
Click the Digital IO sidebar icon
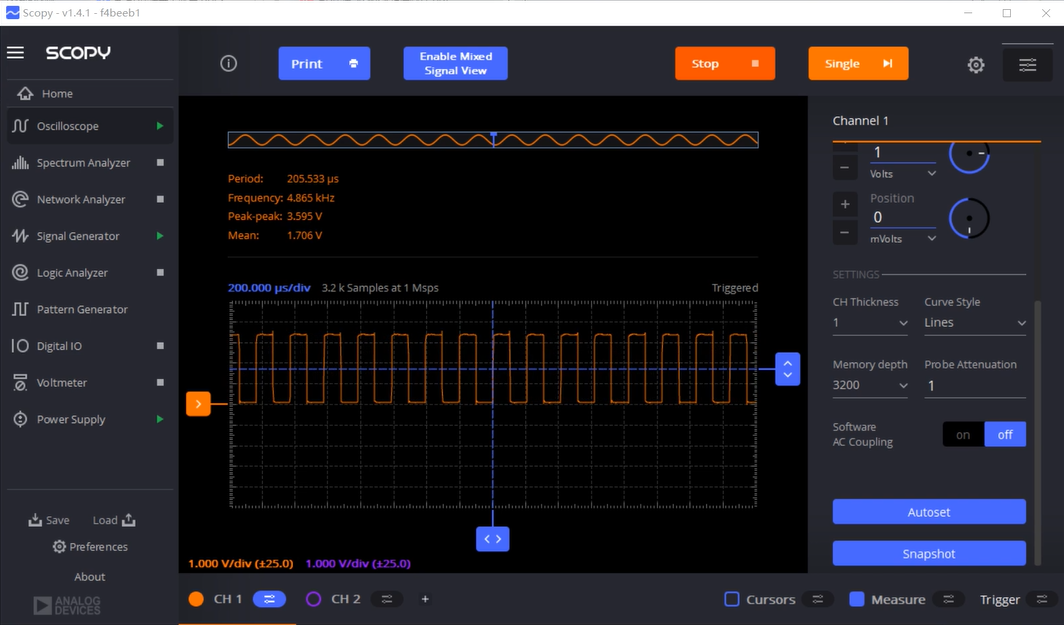point(20,346)
